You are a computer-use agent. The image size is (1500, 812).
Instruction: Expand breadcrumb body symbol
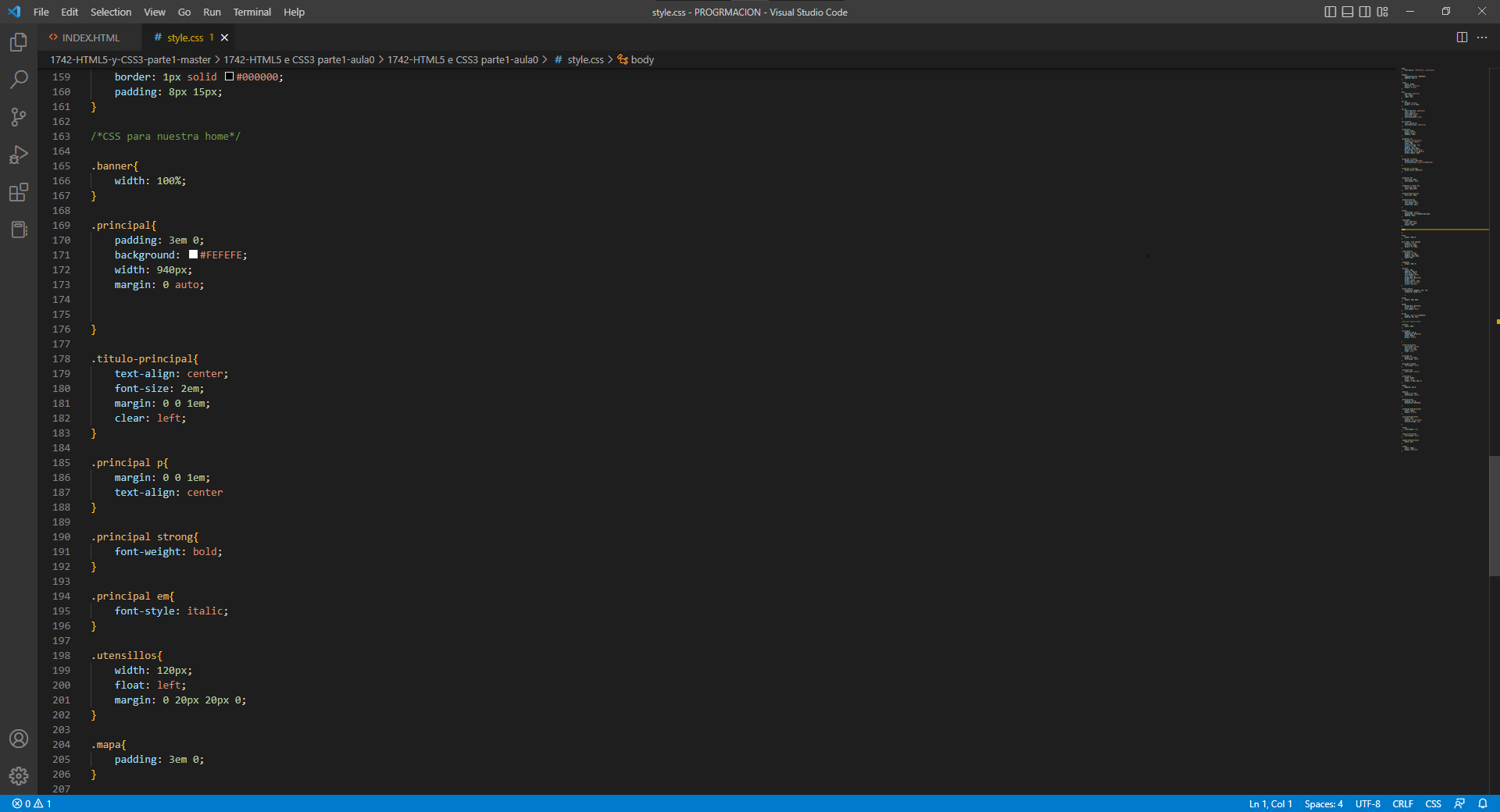(x=636, y=59)
